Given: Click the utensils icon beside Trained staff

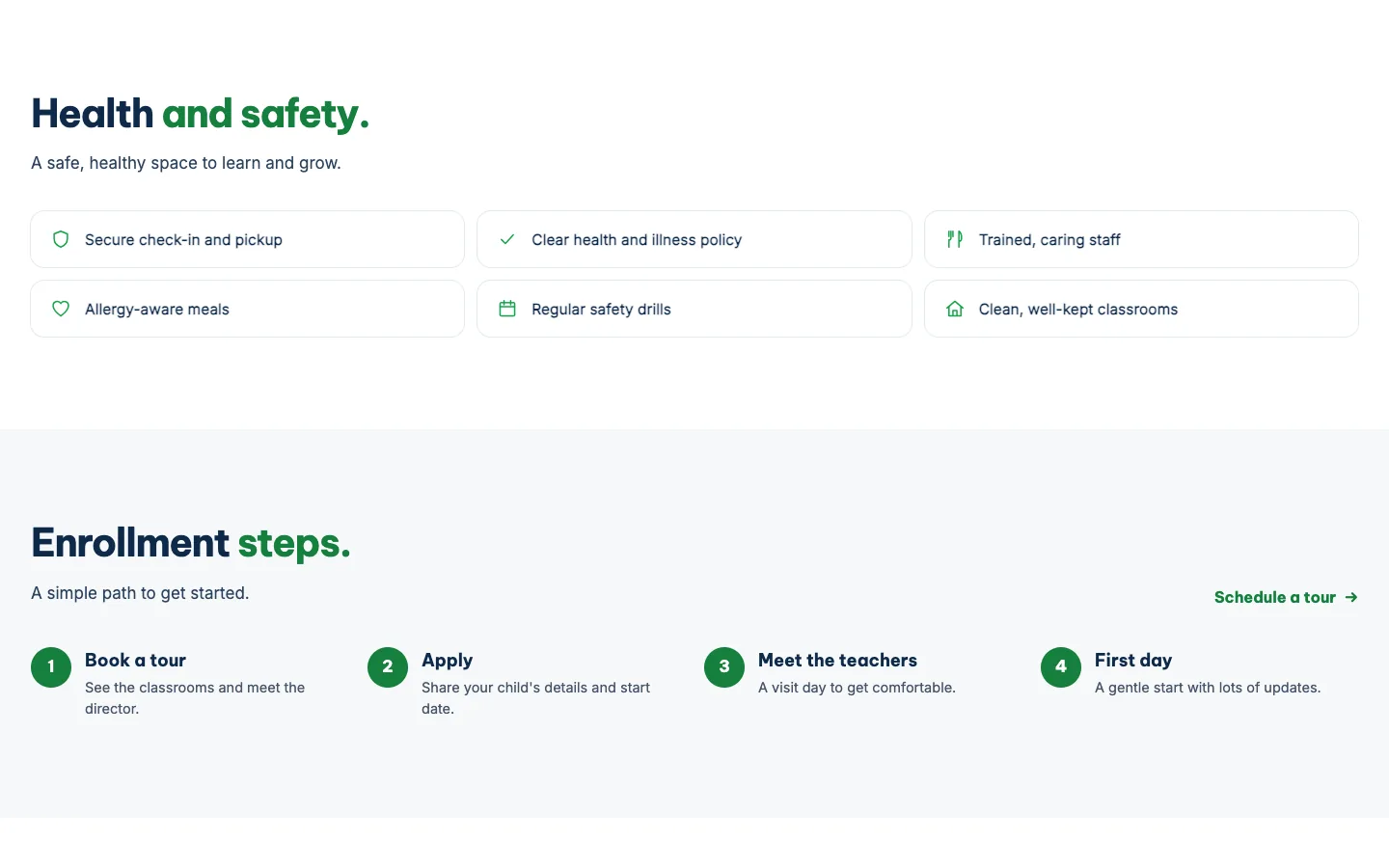Looking at the screenshot, I should click(x=955, y=239).
